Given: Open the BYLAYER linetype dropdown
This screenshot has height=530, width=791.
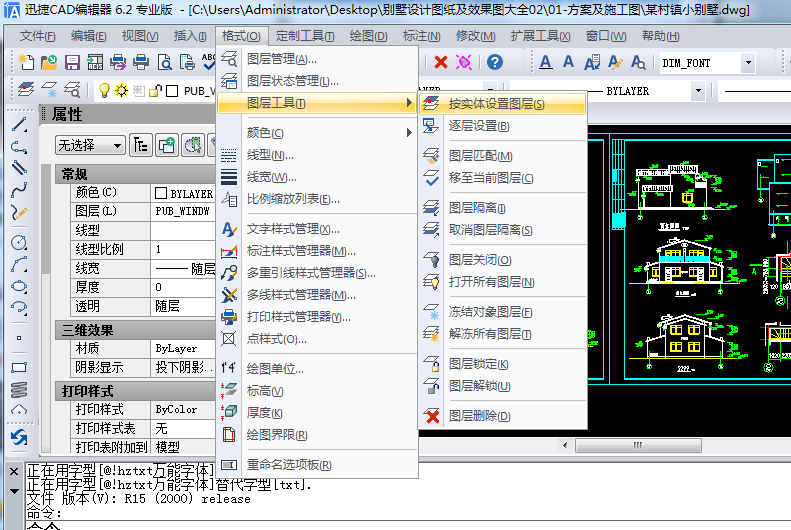Looking at the screenshot, I should pos(698,91).
